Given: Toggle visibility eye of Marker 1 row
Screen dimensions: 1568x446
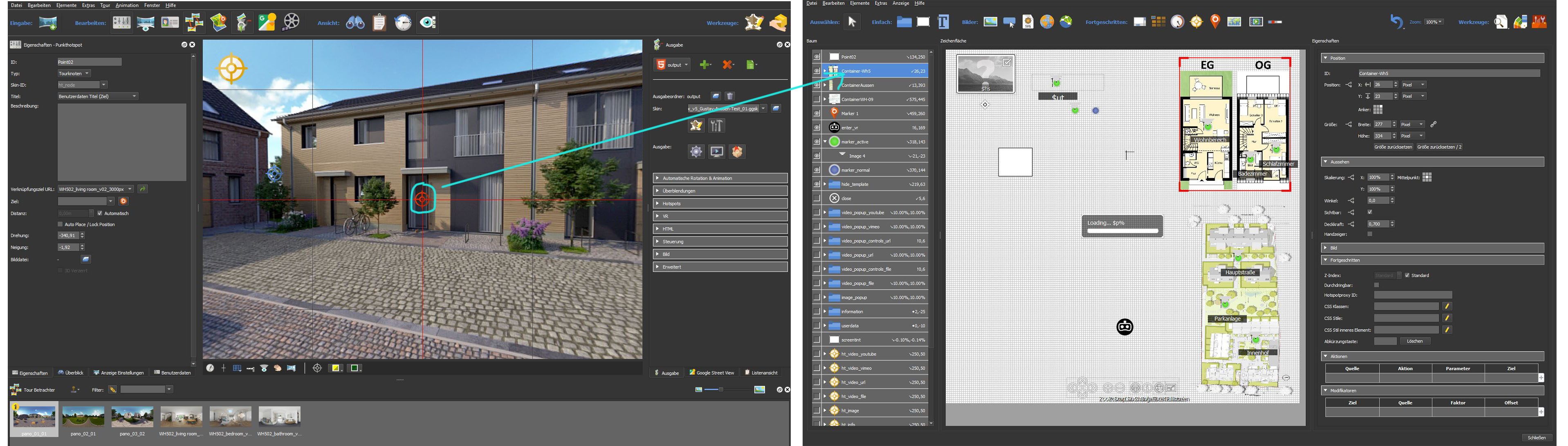Looking at the screenshot, I should [x=816, y=113].
